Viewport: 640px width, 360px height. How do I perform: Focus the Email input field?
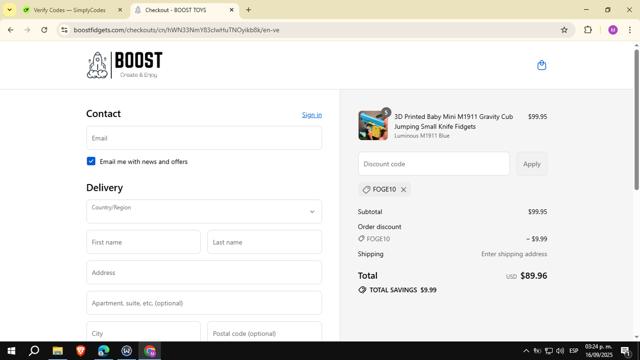(x=204, y=138)
